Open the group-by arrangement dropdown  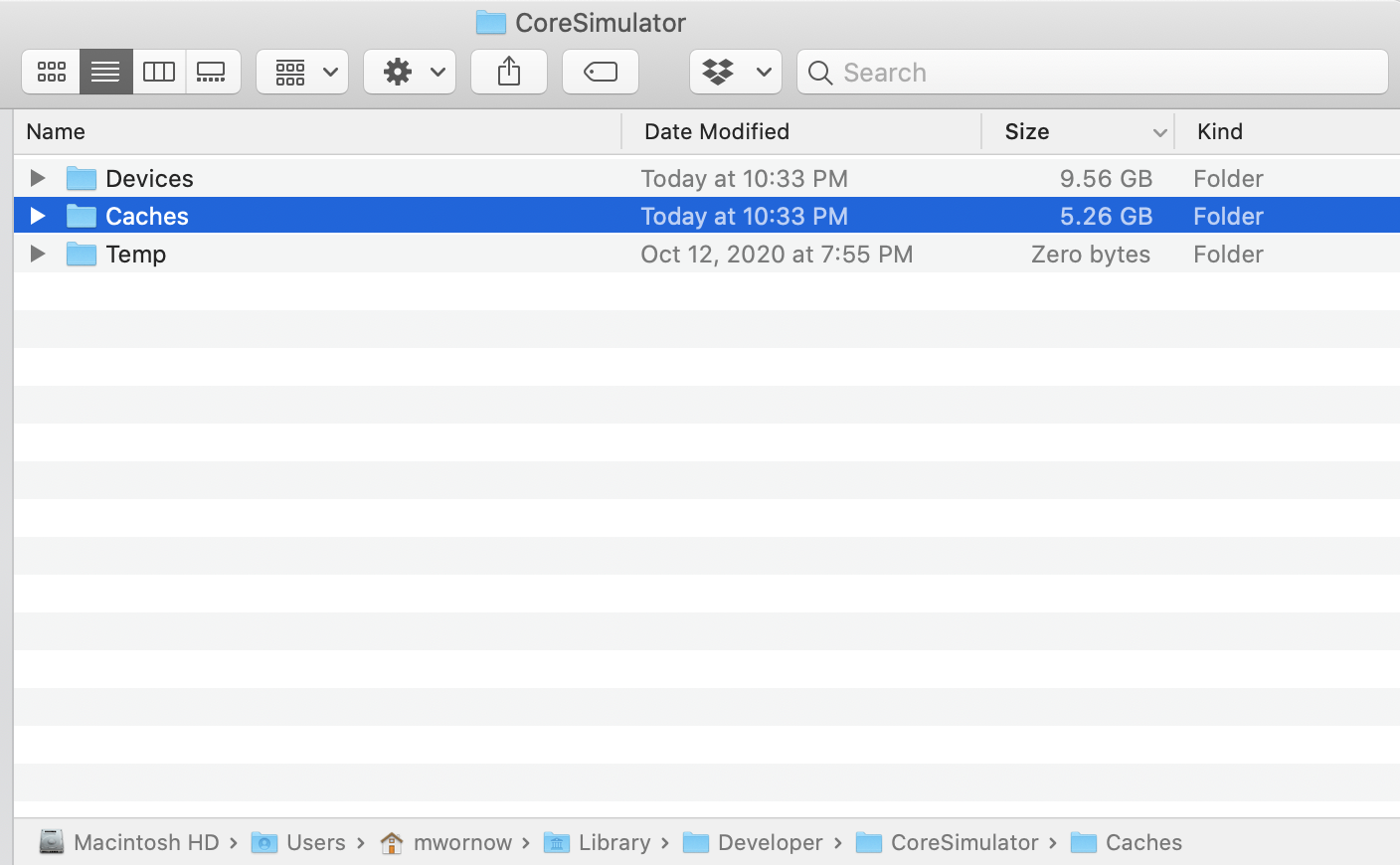coord(302,72)
